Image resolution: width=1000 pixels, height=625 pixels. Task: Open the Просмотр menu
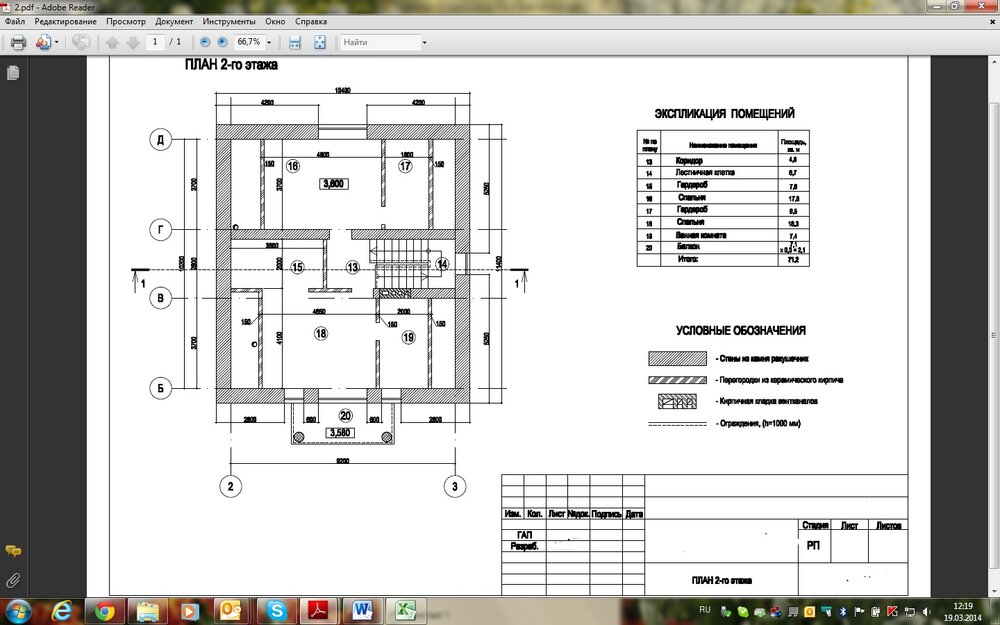126,21
